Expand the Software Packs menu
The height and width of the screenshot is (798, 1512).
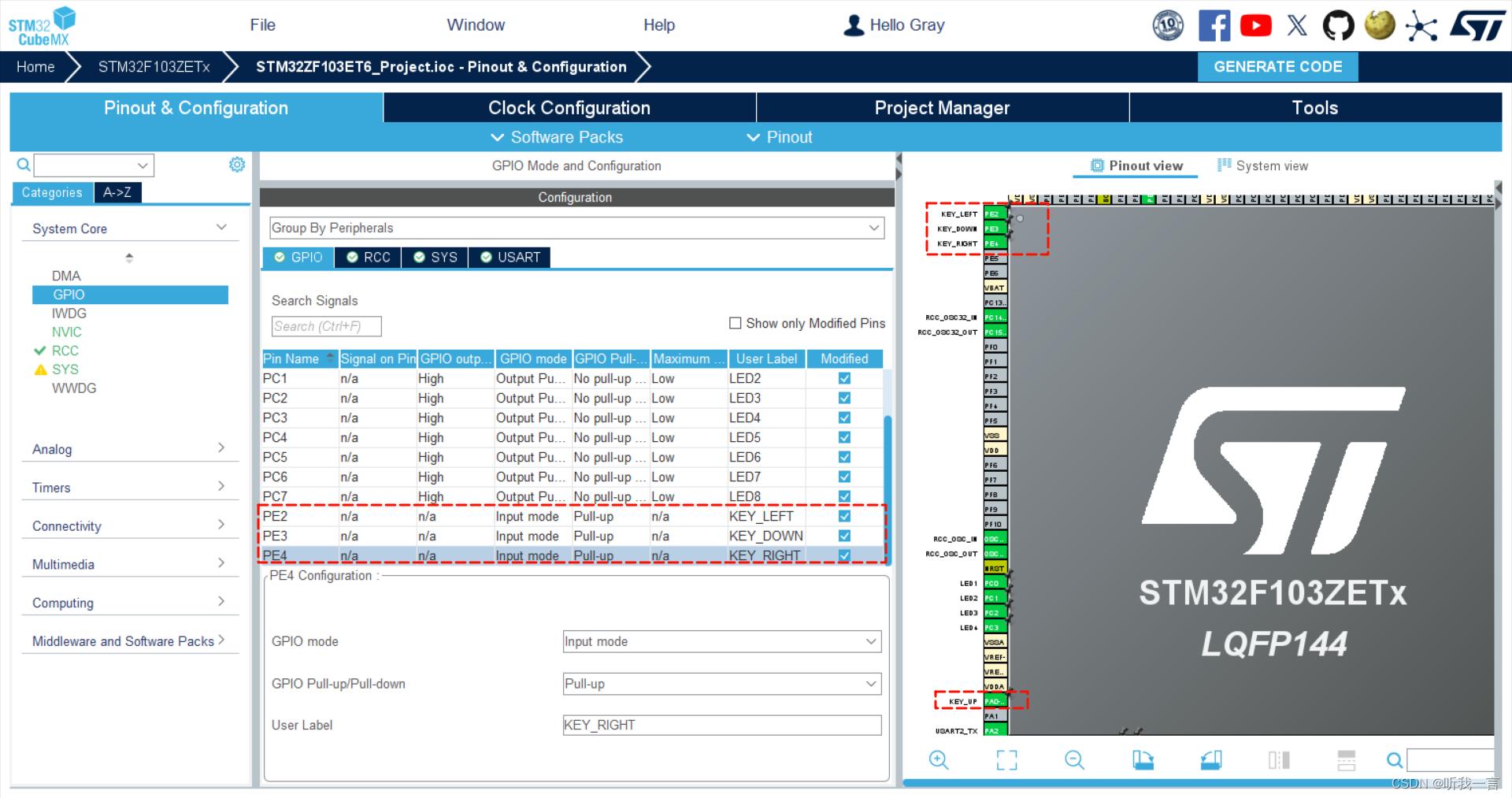(557, 137)
